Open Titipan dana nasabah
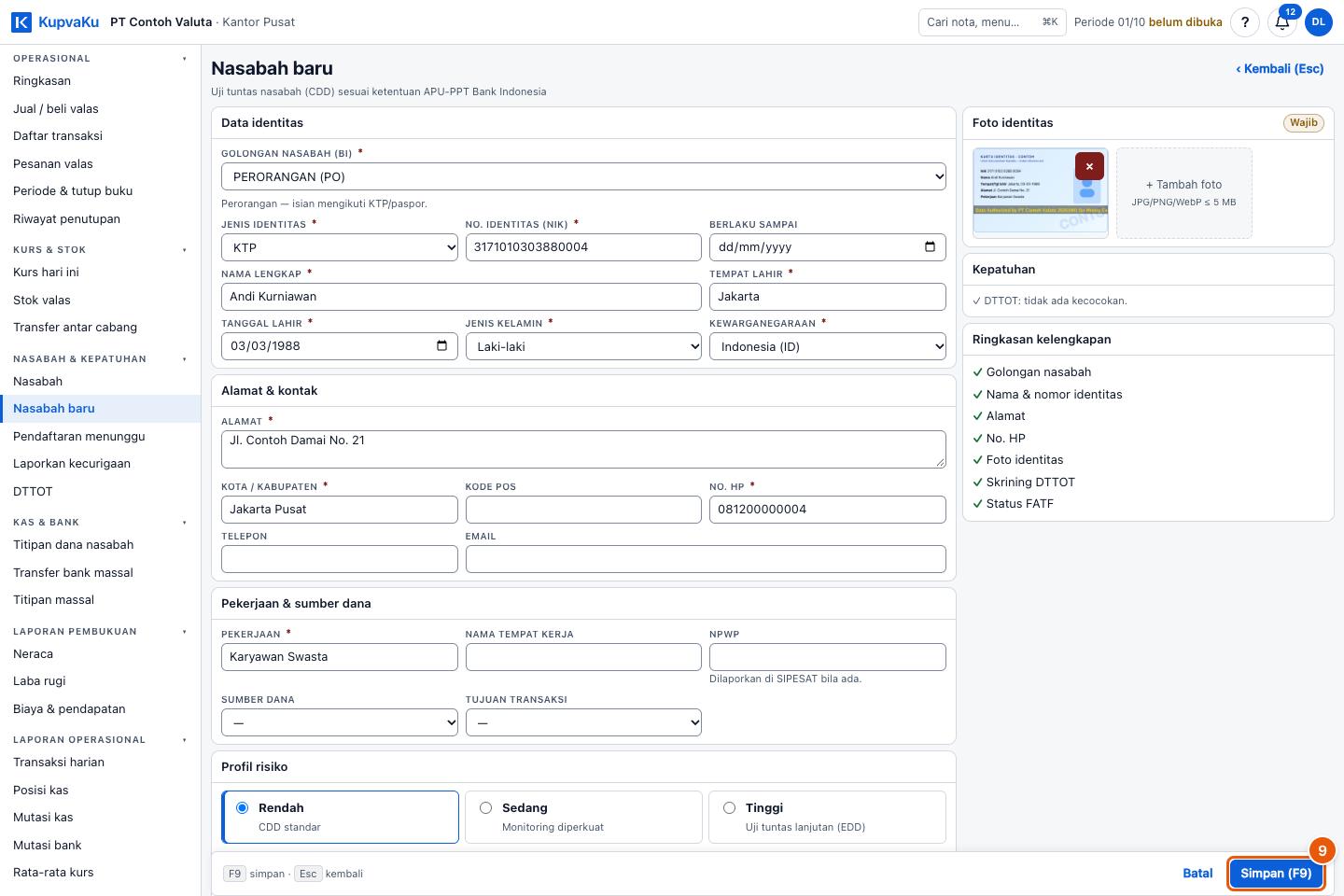Image resolution: width=1344 pixels, height=896 pixels. tap(100, 545)
